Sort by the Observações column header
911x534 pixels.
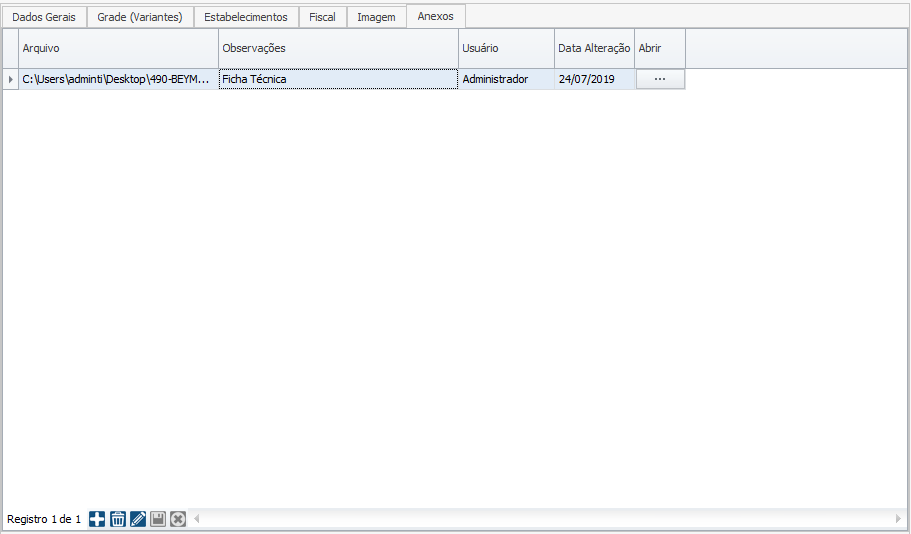(338, 48)
